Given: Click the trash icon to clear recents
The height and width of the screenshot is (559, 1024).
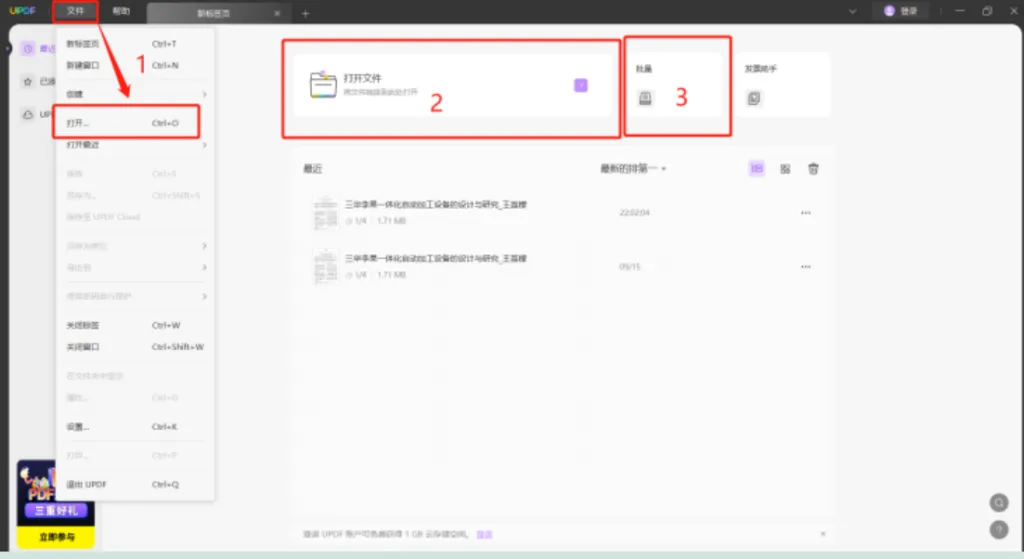Looking at the screenshot, I should 813,168.
